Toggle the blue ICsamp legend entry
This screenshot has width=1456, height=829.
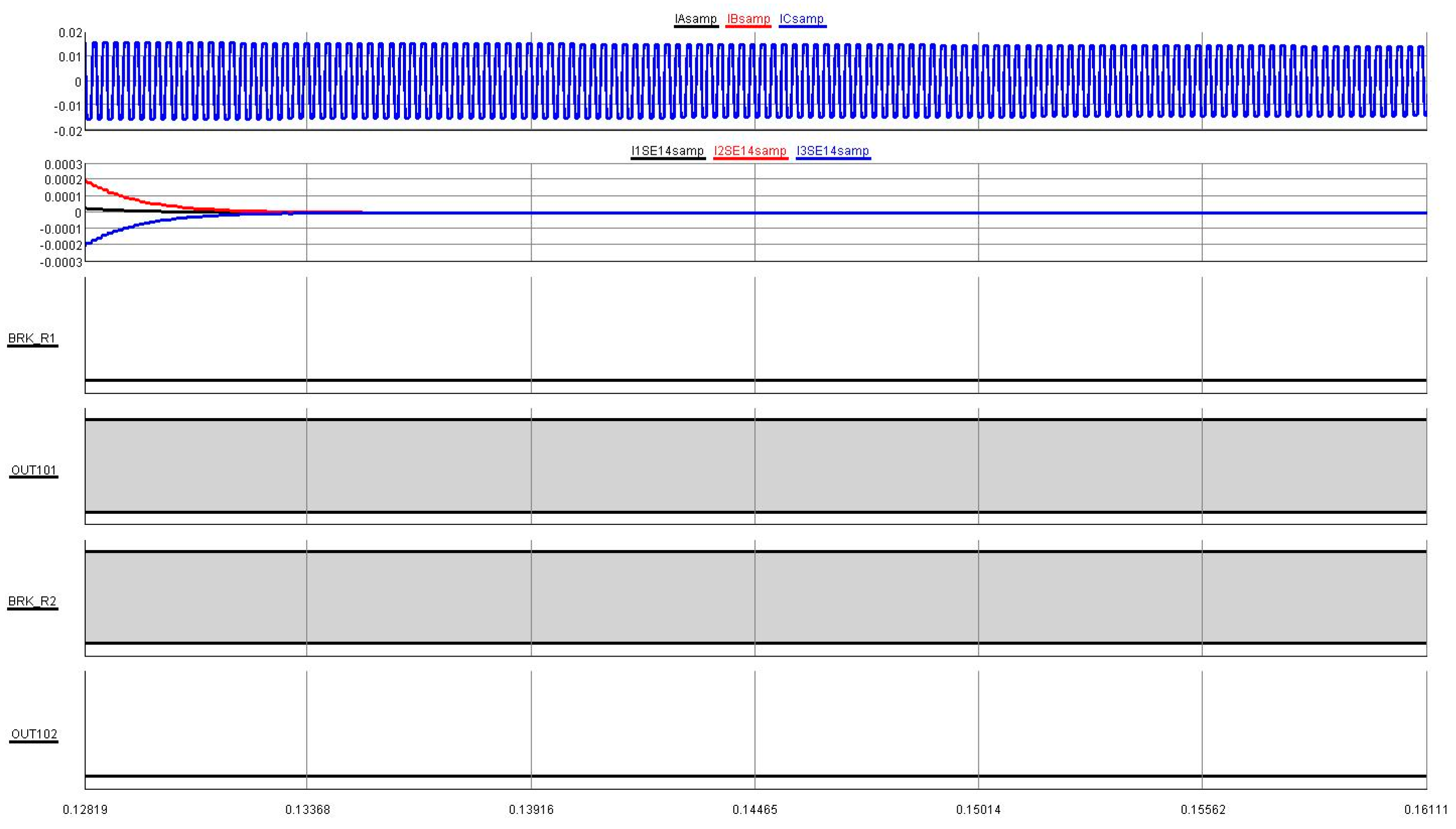802,19
